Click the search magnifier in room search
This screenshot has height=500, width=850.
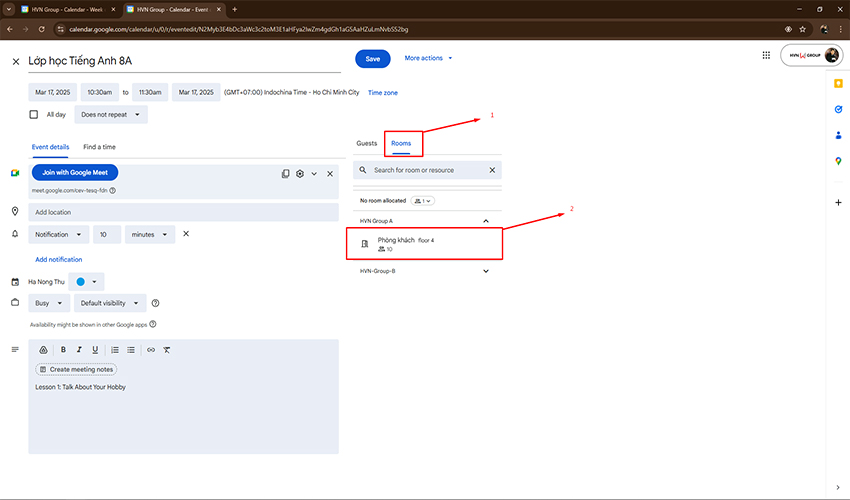point(363,170)
